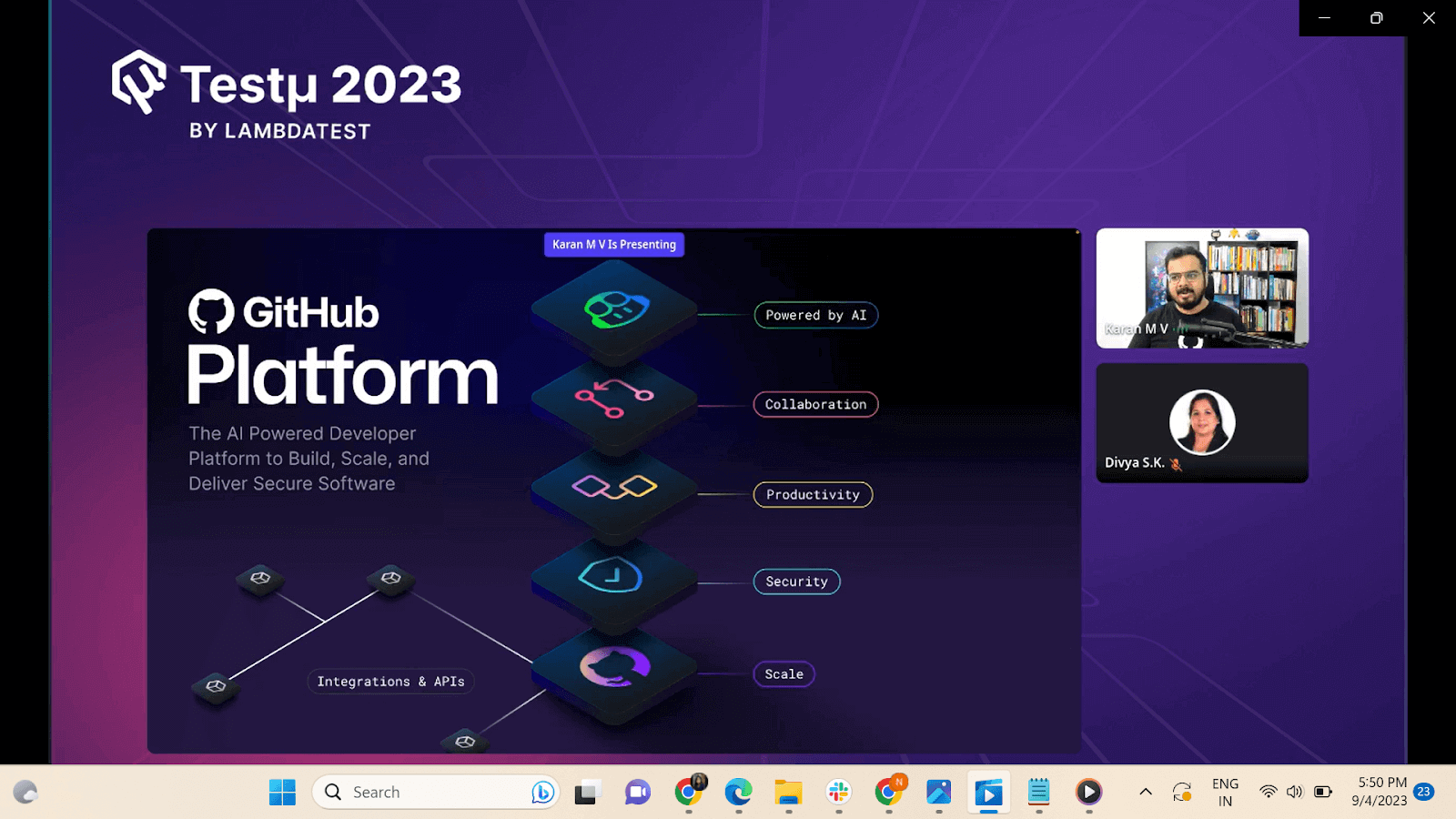This screenshot has height=819, width=1456.
Task: Click the taskbar Search box
Action: (435, 793)
